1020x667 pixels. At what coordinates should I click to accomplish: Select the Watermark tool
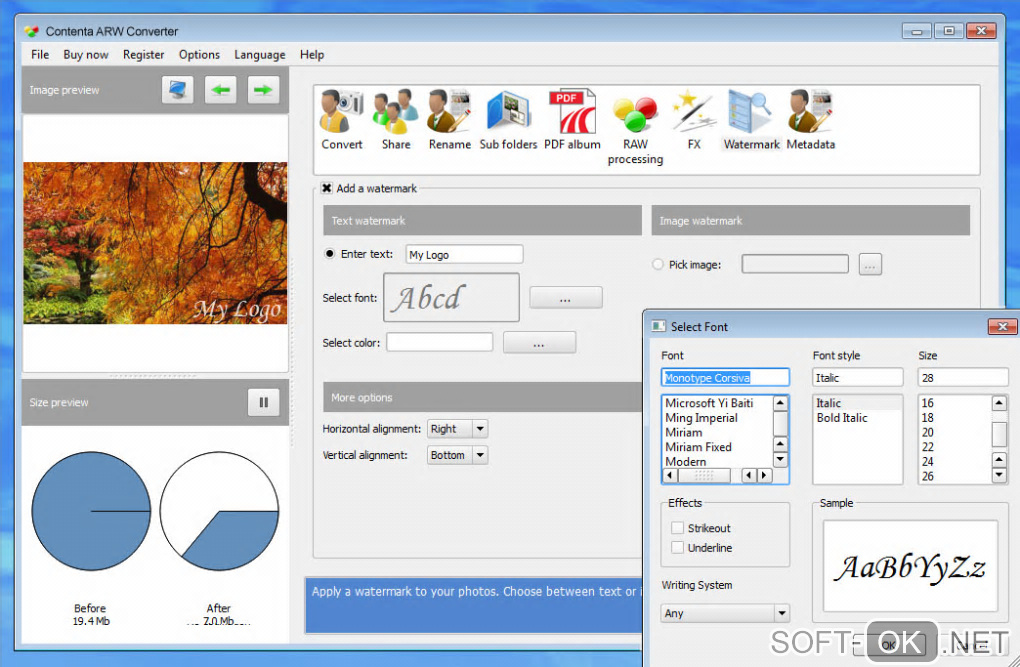(751, 120)
